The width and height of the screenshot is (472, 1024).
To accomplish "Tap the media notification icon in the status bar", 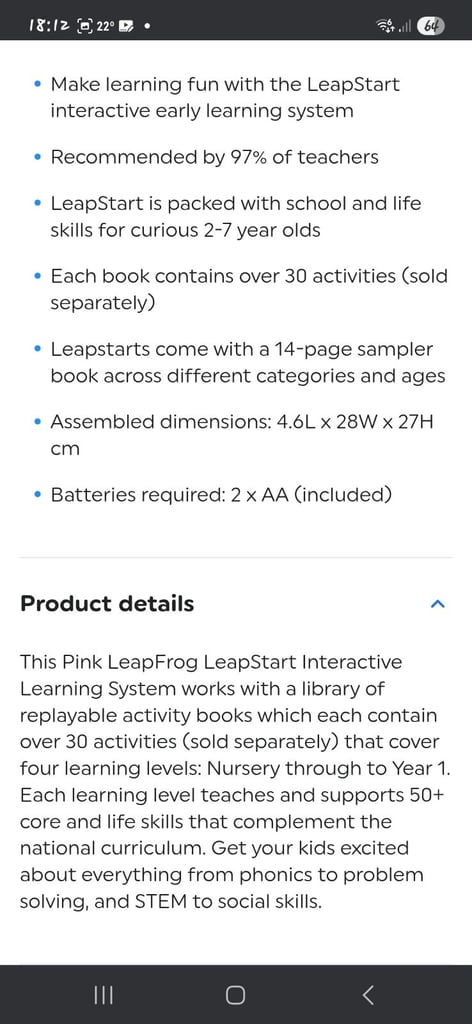I will coord(127,26).
